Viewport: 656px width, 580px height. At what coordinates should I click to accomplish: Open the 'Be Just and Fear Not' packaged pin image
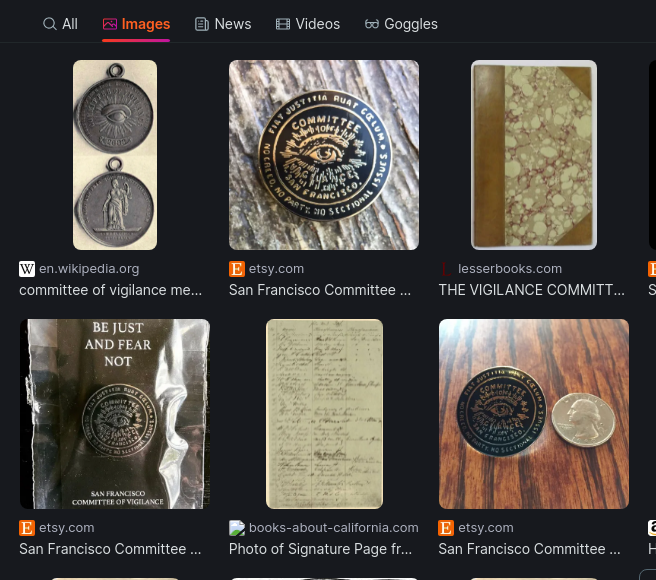pyautogui.click(x=115, y=414)
